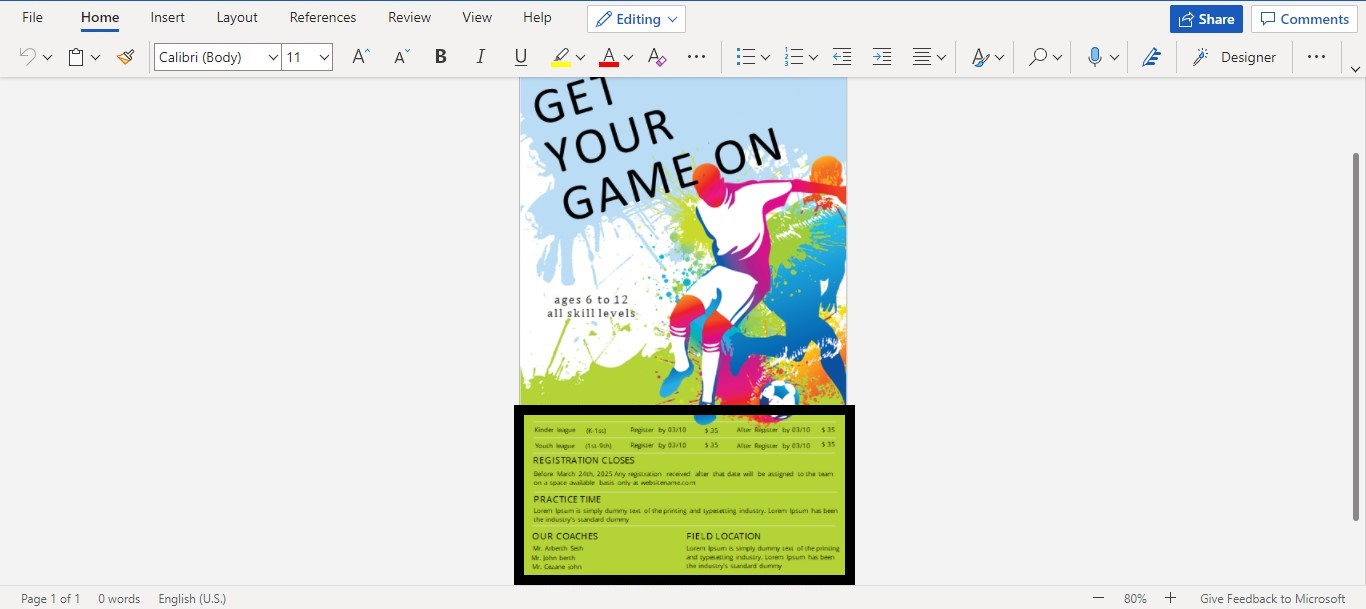Image resolution: width=1366 pixels, height=609 pixels.
Task: Click the Search magnifier icon
Action: coord(1038,57)
